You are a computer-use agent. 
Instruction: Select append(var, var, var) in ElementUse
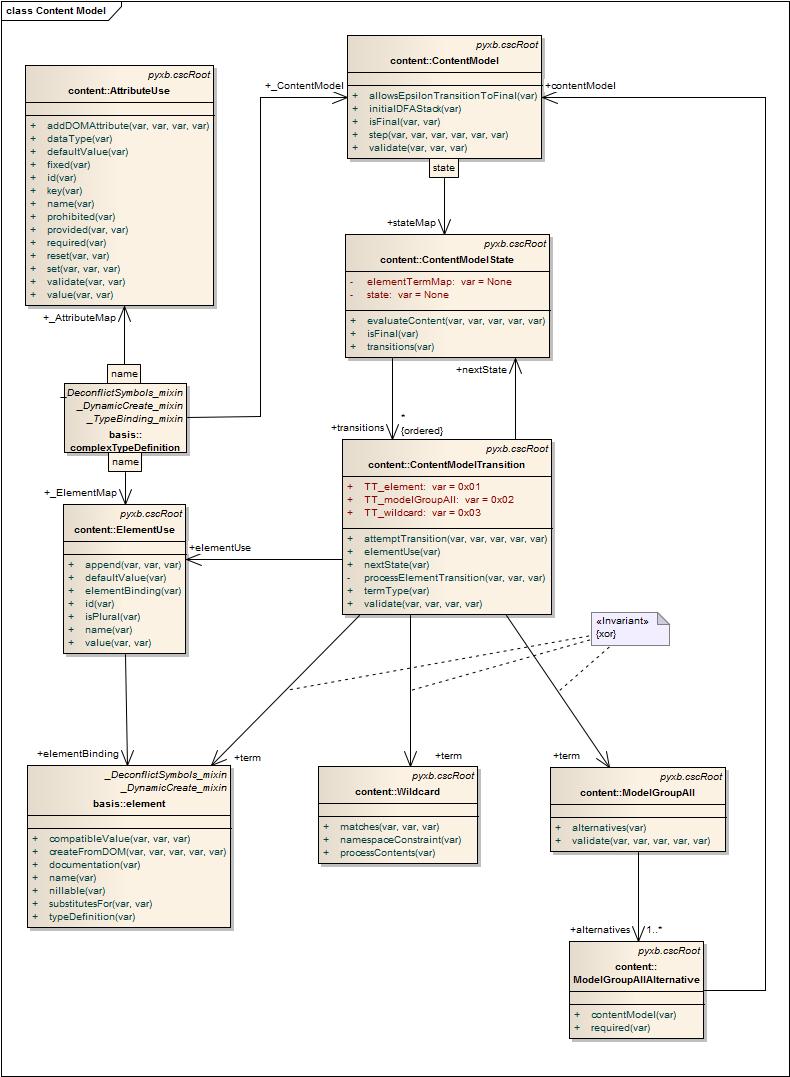pyautogui.click(x=133, y=565)
